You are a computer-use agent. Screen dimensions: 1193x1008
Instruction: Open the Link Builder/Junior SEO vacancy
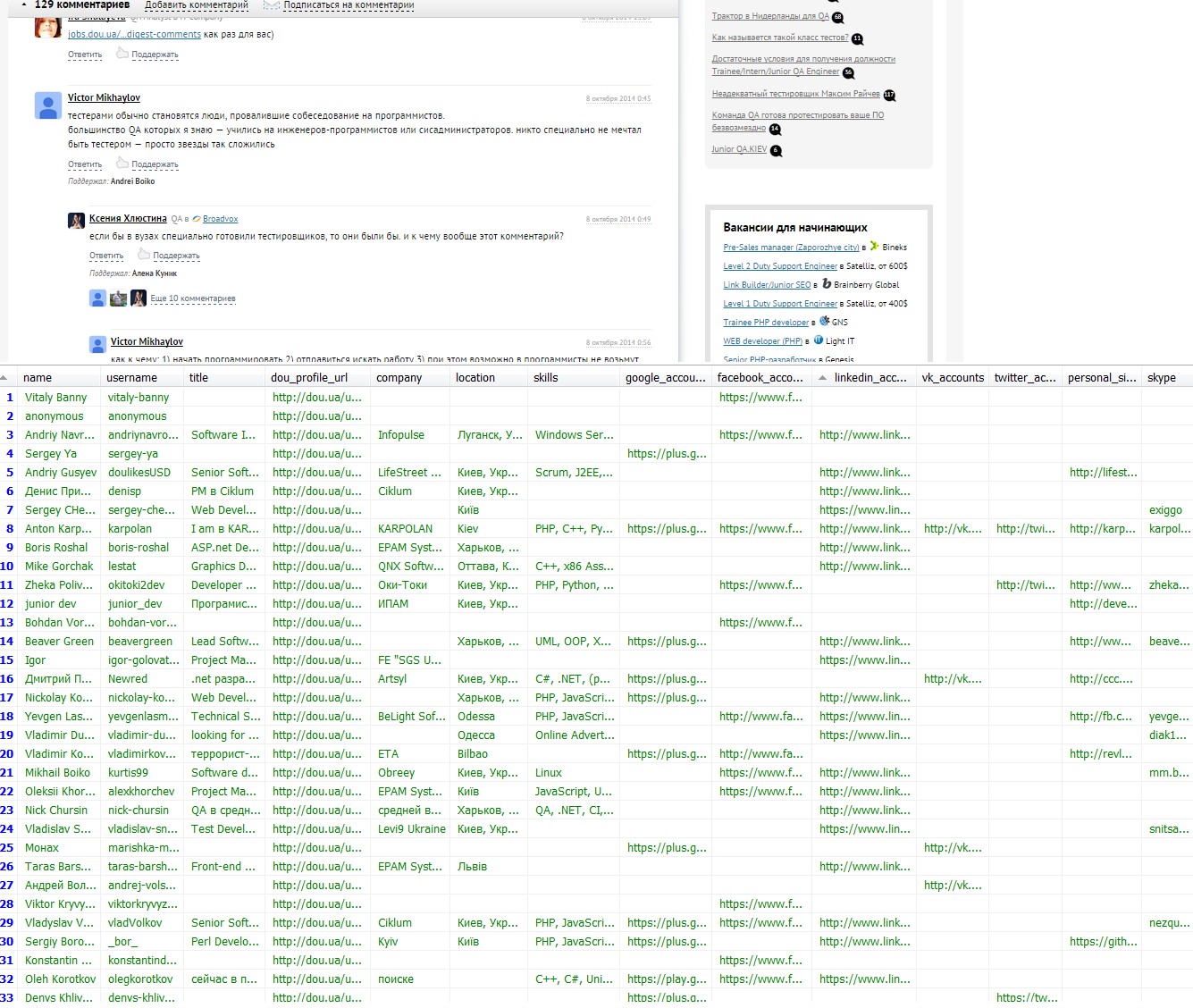(767, 285)
